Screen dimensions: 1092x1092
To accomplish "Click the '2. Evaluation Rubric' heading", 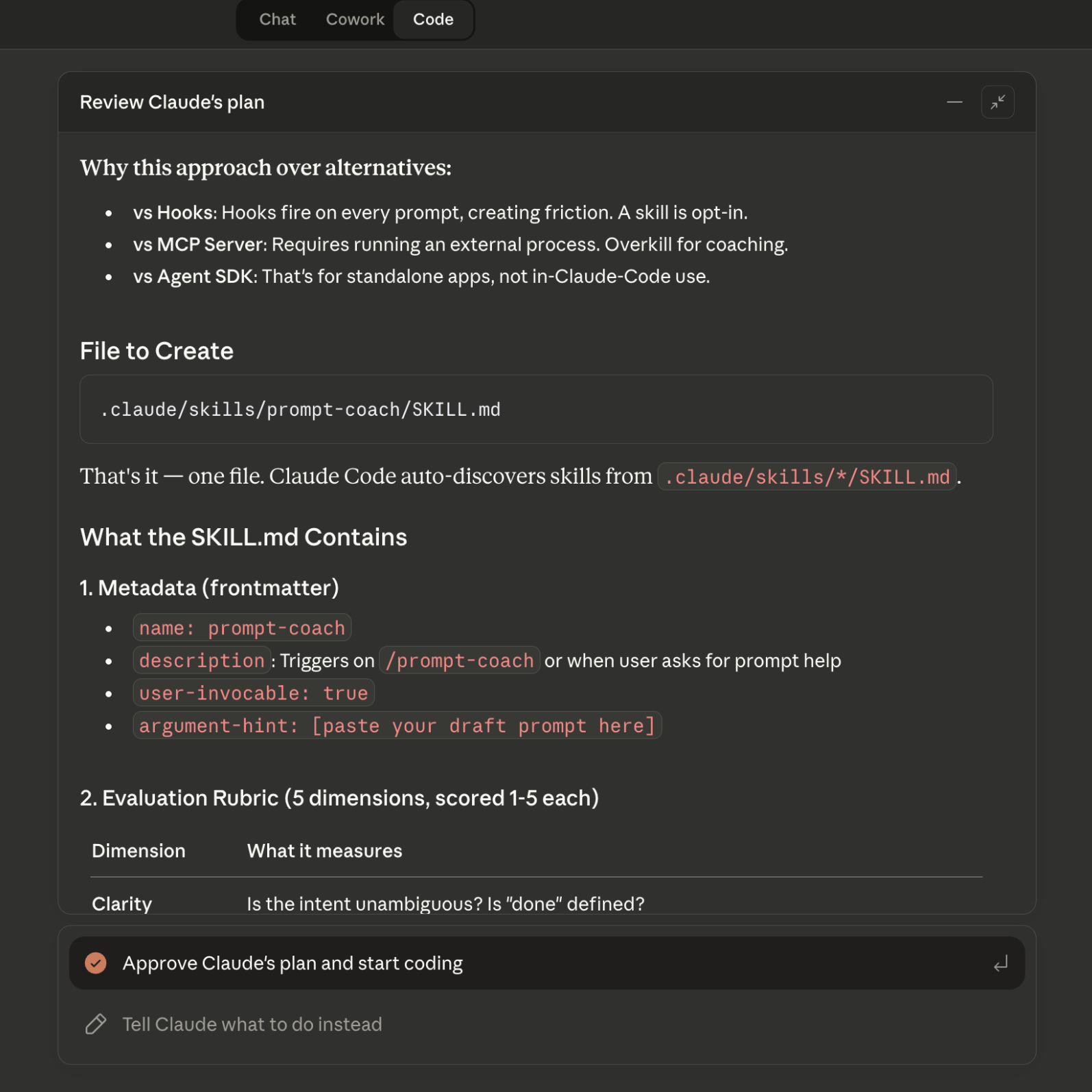I will click(340, 798).
